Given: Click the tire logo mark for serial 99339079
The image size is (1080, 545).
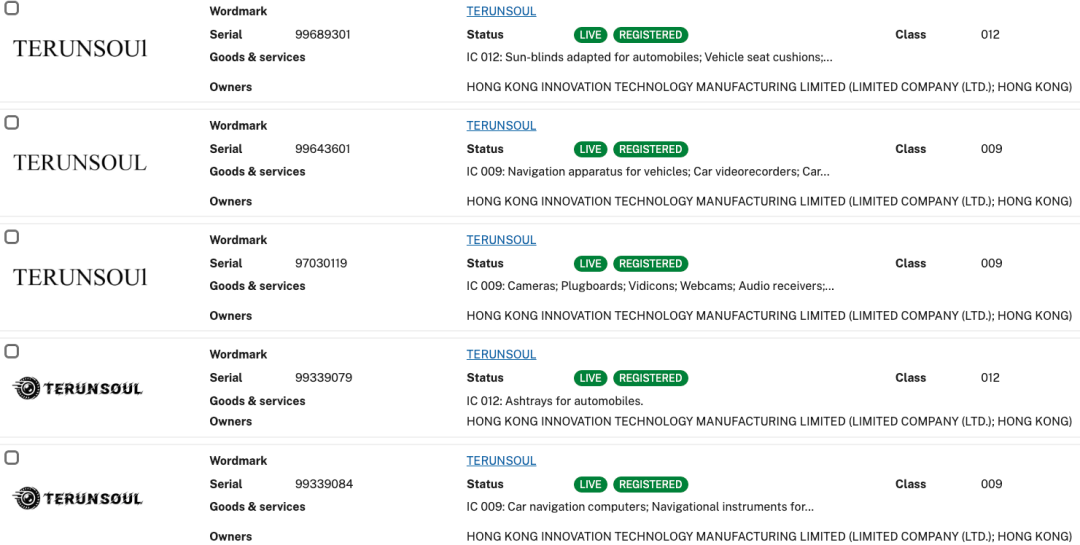Looking at the screenshot, I should click(78, 389).
